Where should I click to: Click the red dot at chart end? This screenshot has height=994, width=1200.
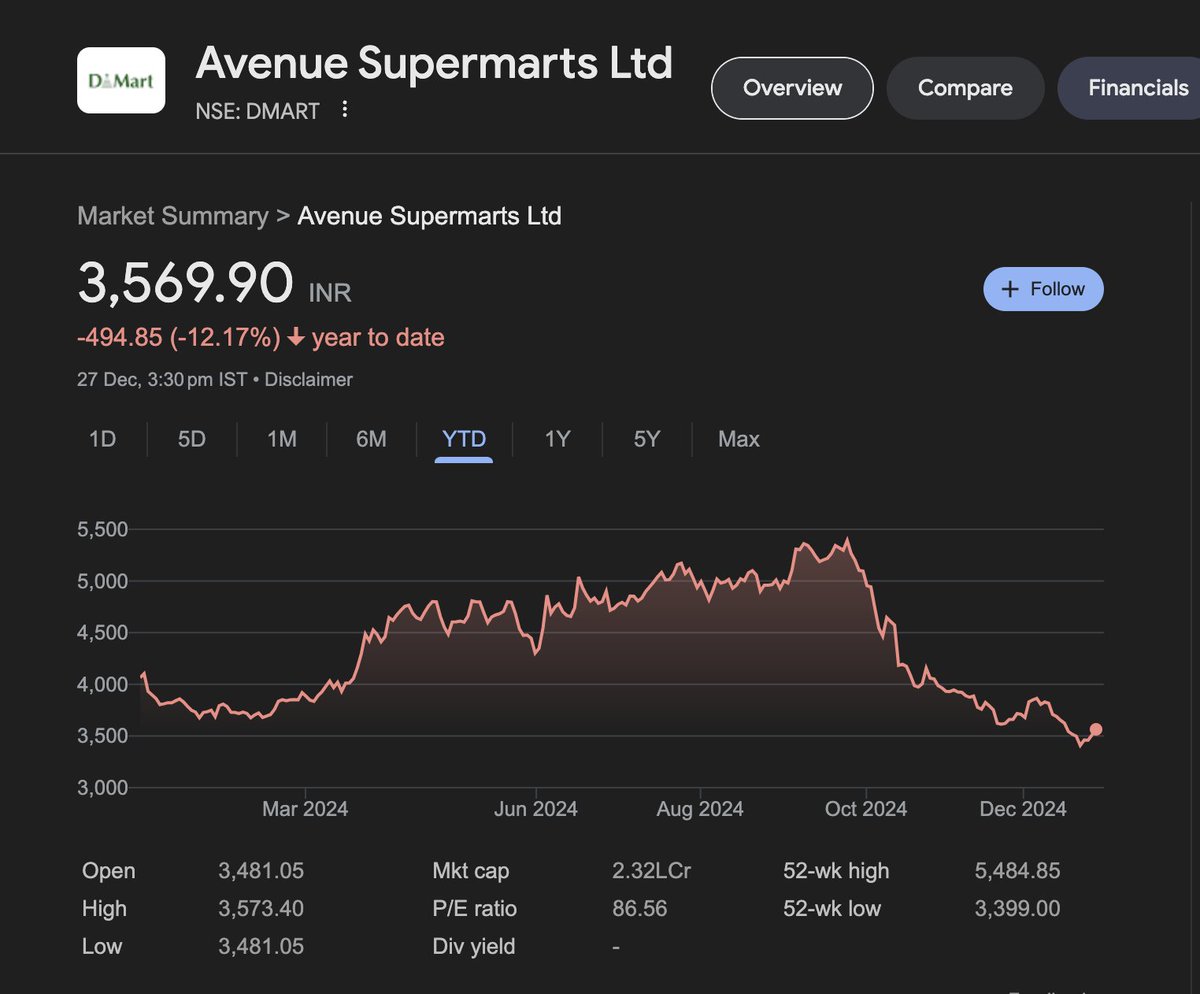point(1096,729)
